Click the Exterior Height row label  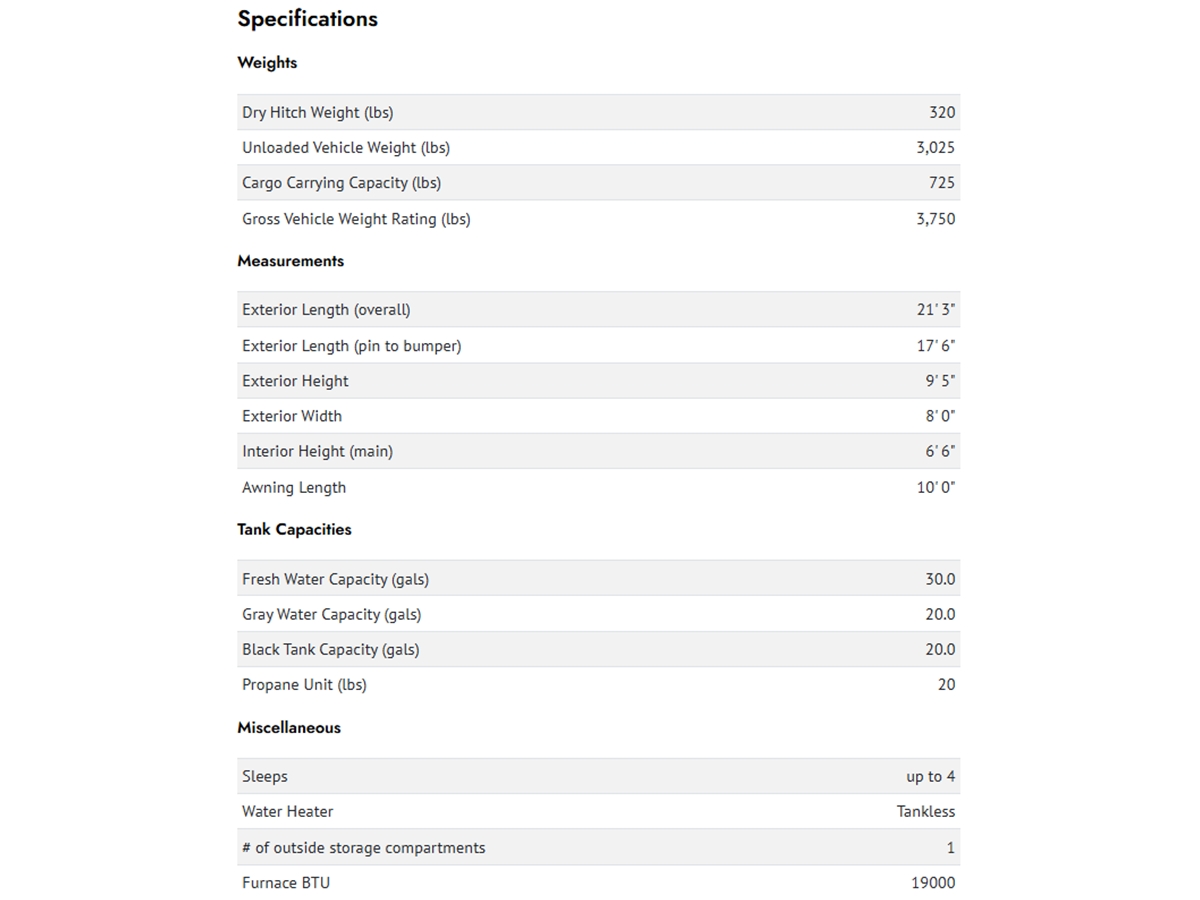295,381
